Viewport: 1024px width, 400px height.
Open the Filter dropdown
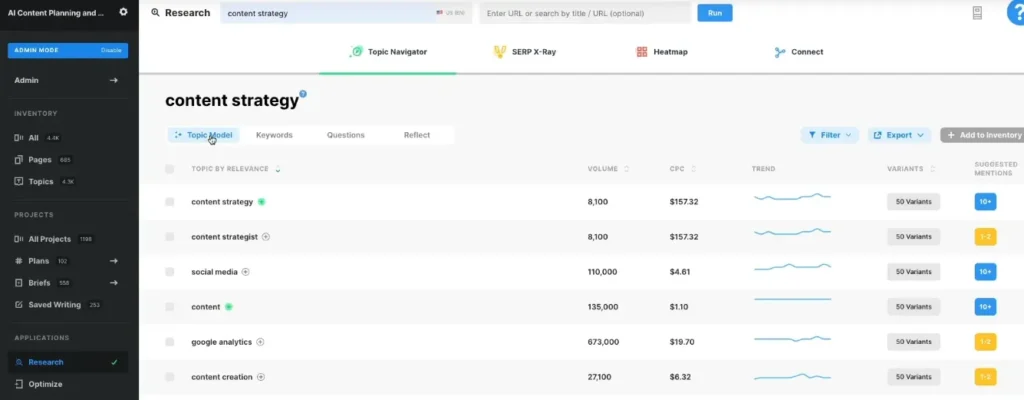(x=829, y=135)
